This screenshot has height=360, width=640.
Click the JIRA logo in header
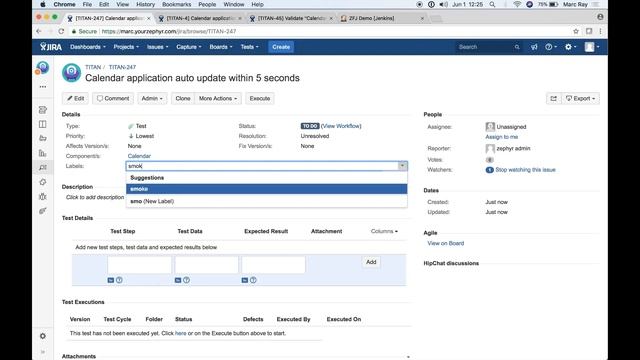[x=51, y=47]
